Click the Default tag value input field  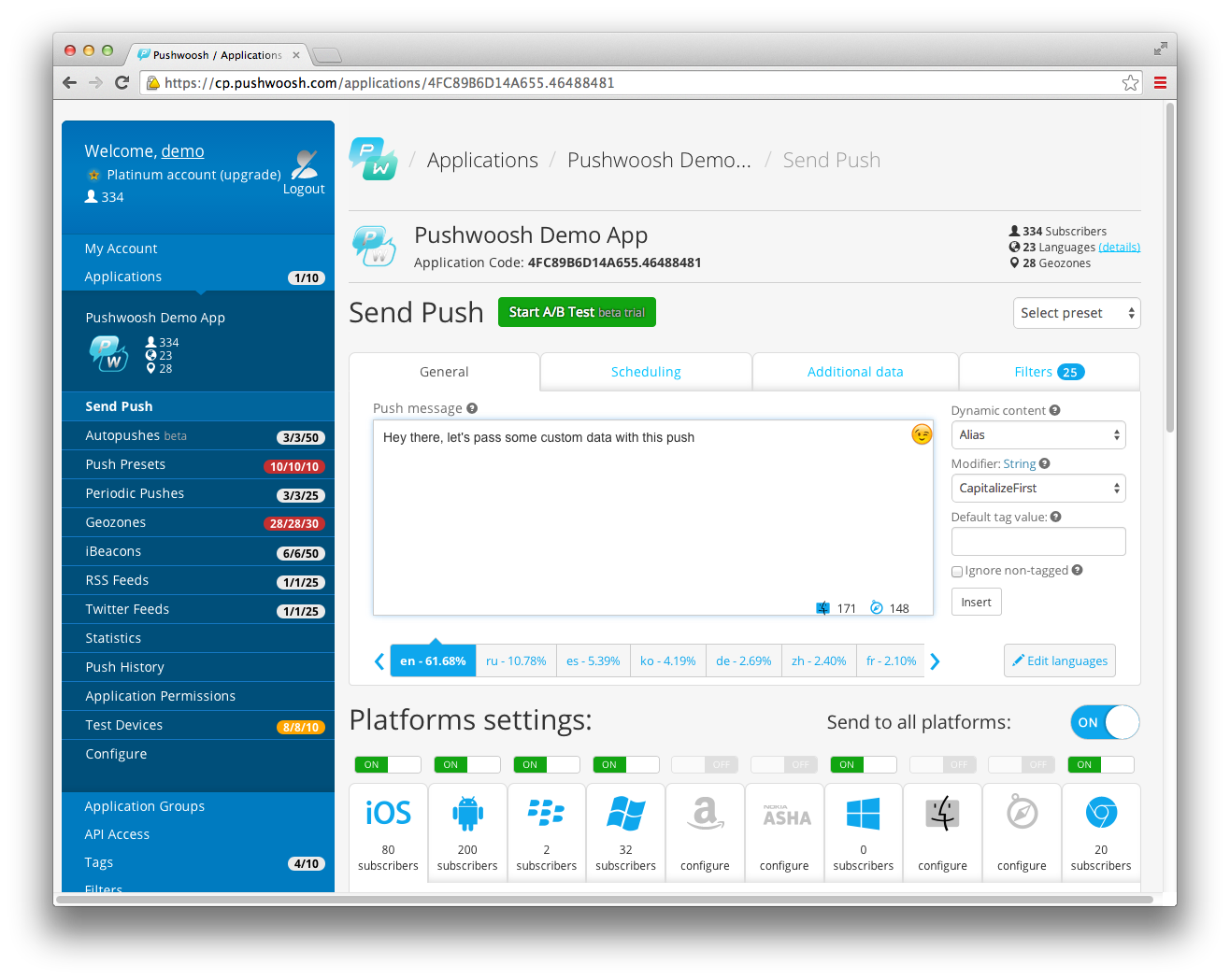pos(1038,541)
